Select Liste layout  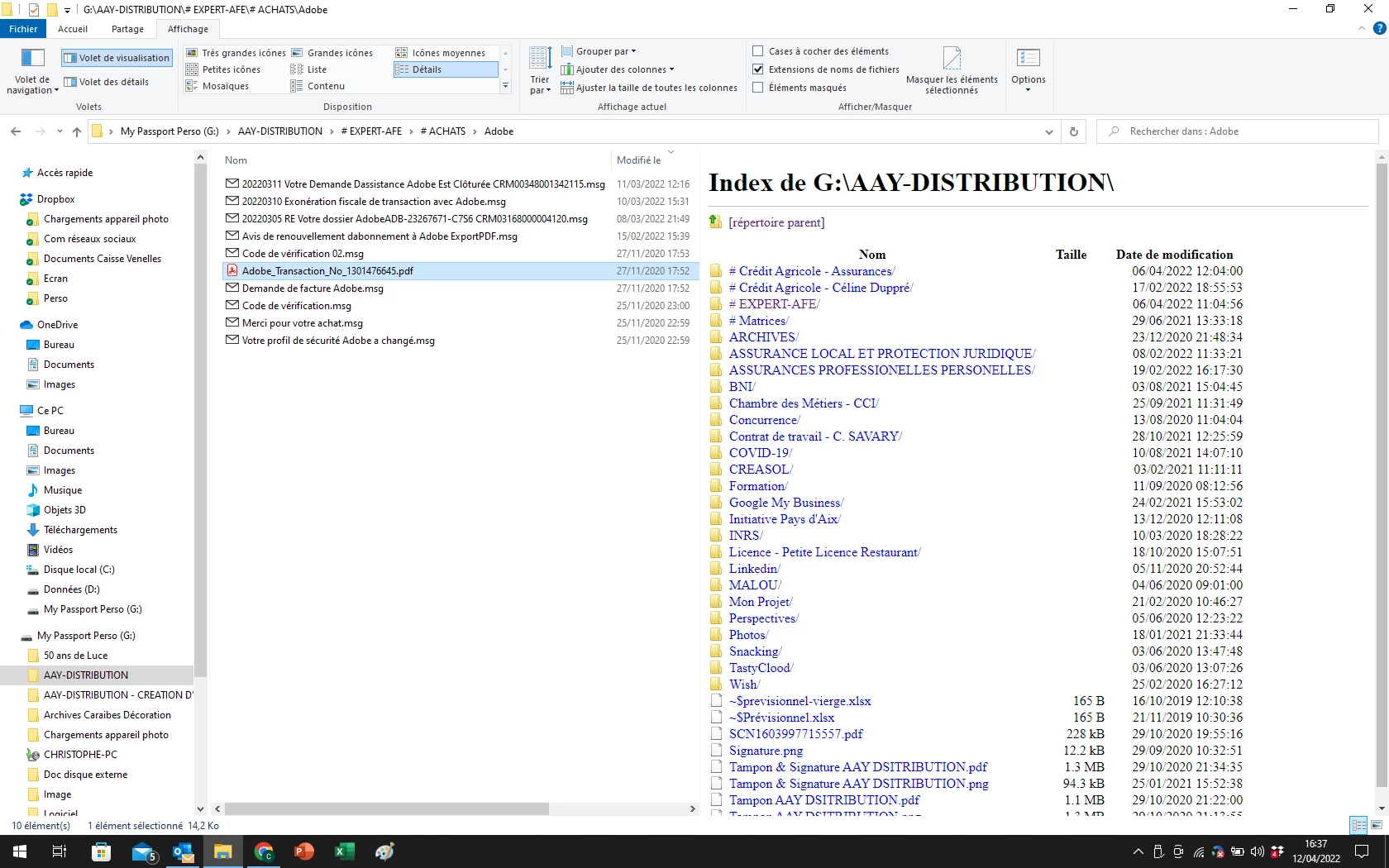tap(308, 69)
